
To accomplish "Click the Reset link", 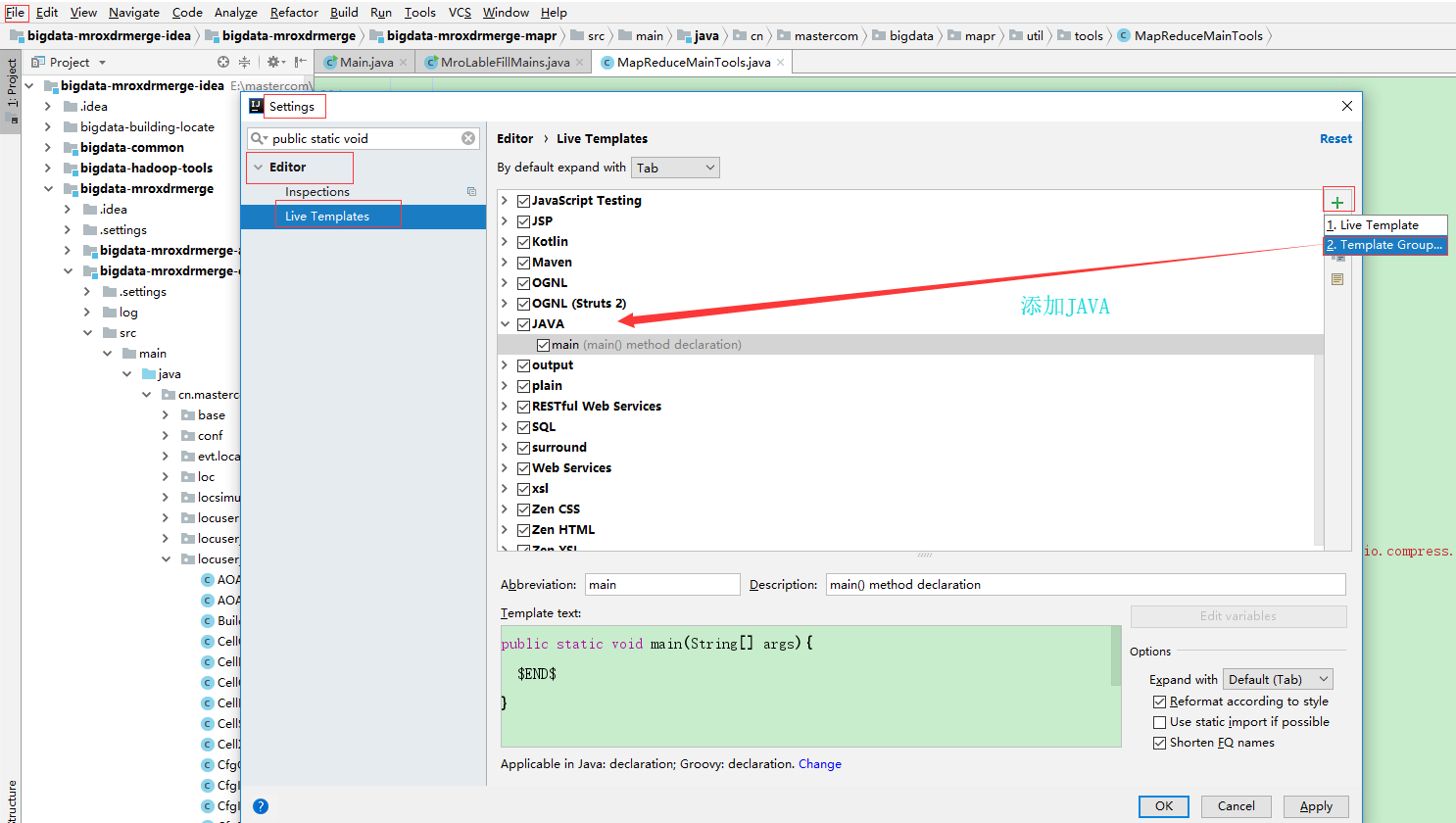I will pos(1335,139).
